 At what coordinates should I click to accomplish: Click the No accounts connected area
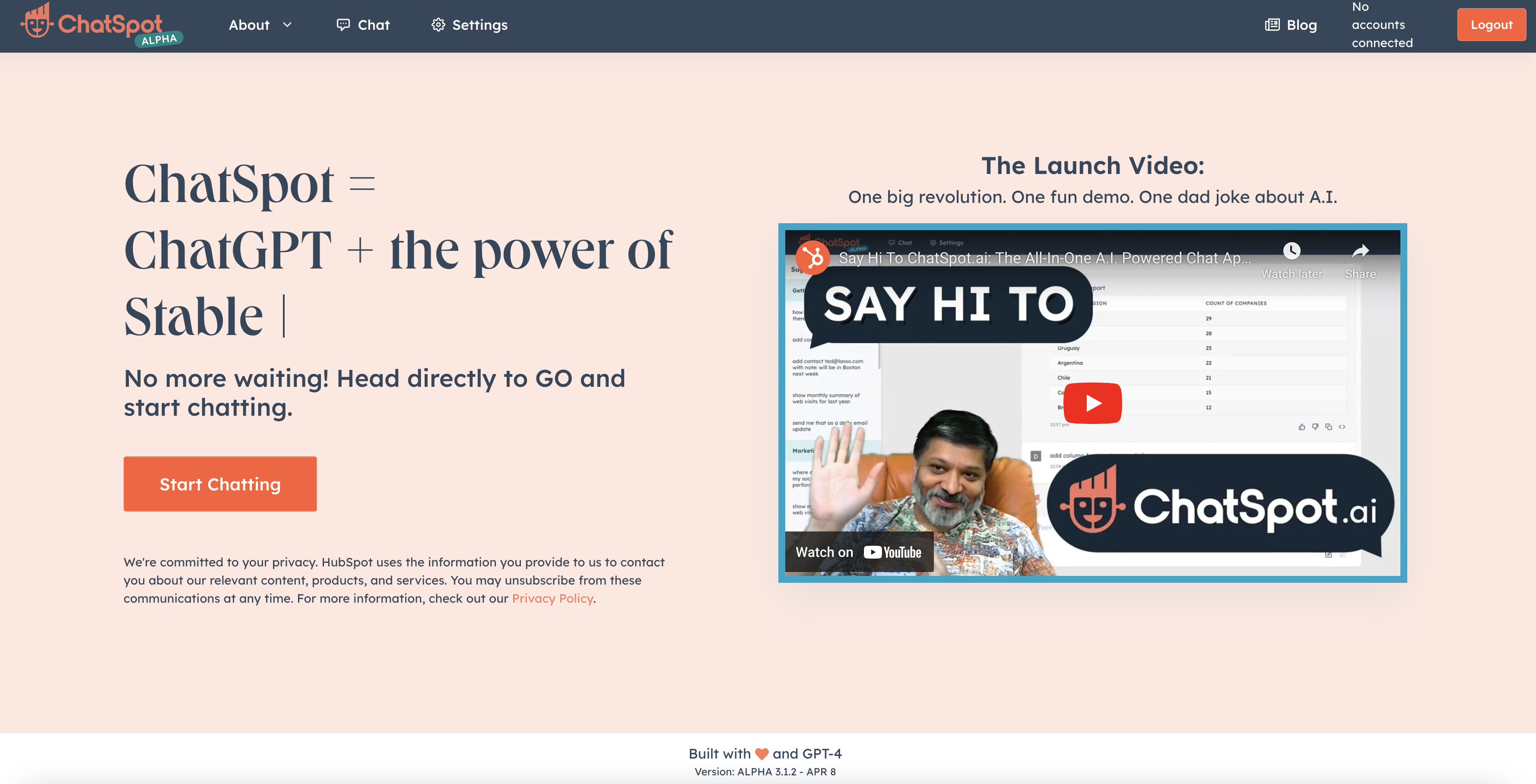pos(1381,24)
